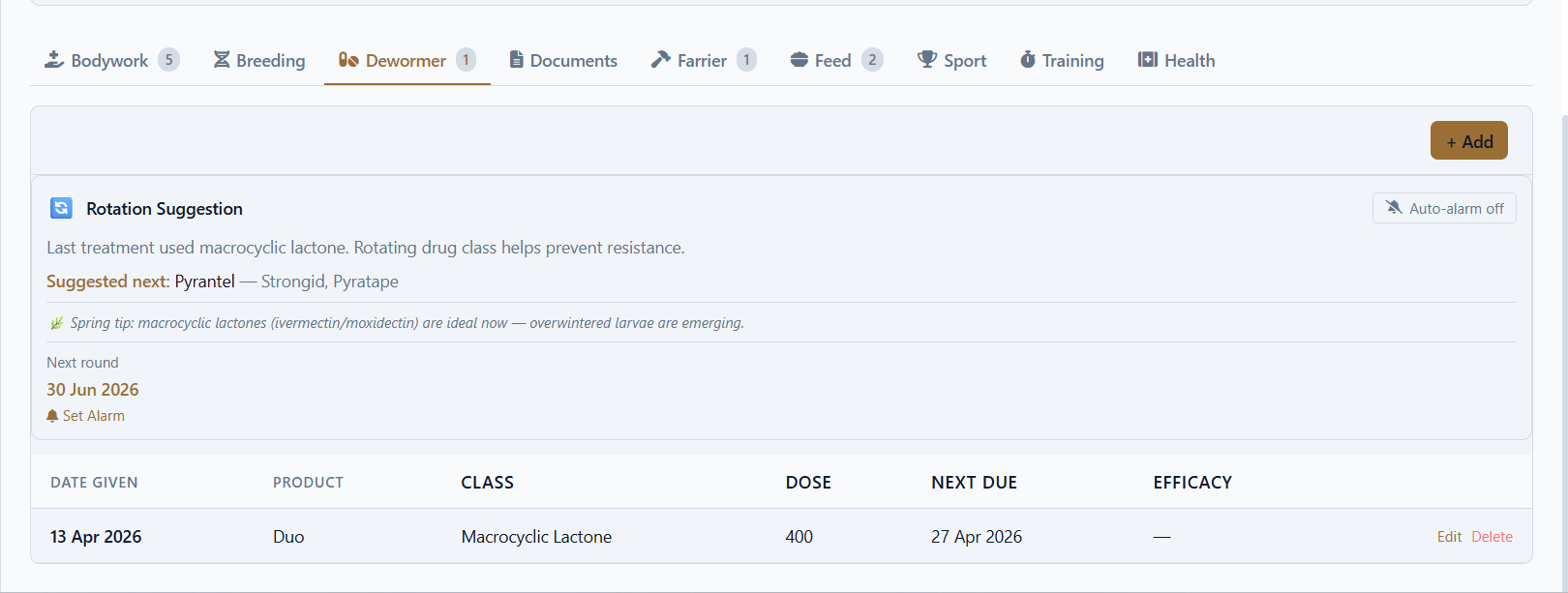Click the Health medical kit icon

tap(1148, 60)
